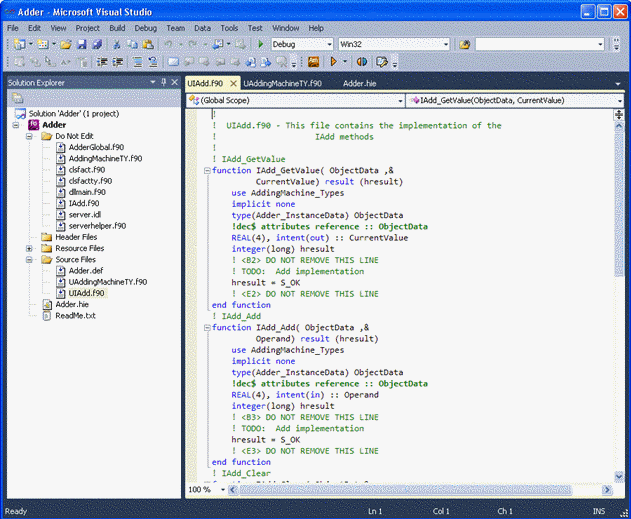Open the Debug configuration dropdown

330,44
